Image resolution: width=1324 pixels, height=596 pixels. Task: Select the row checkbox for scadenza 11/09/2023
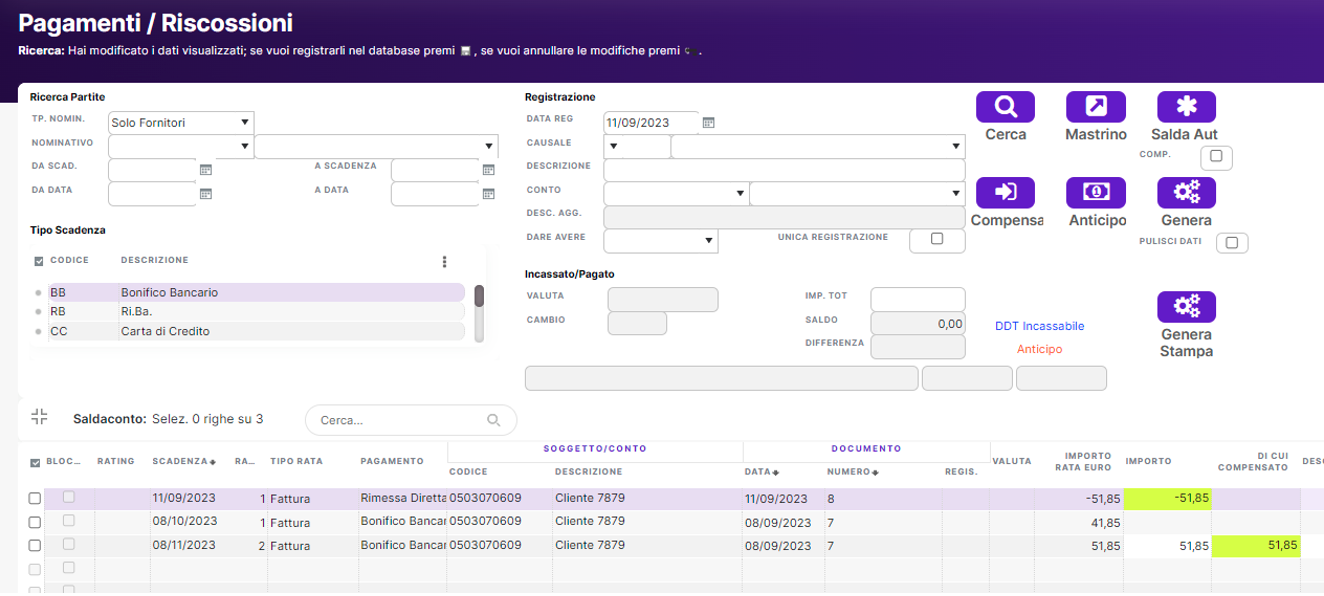click(35, 498)
